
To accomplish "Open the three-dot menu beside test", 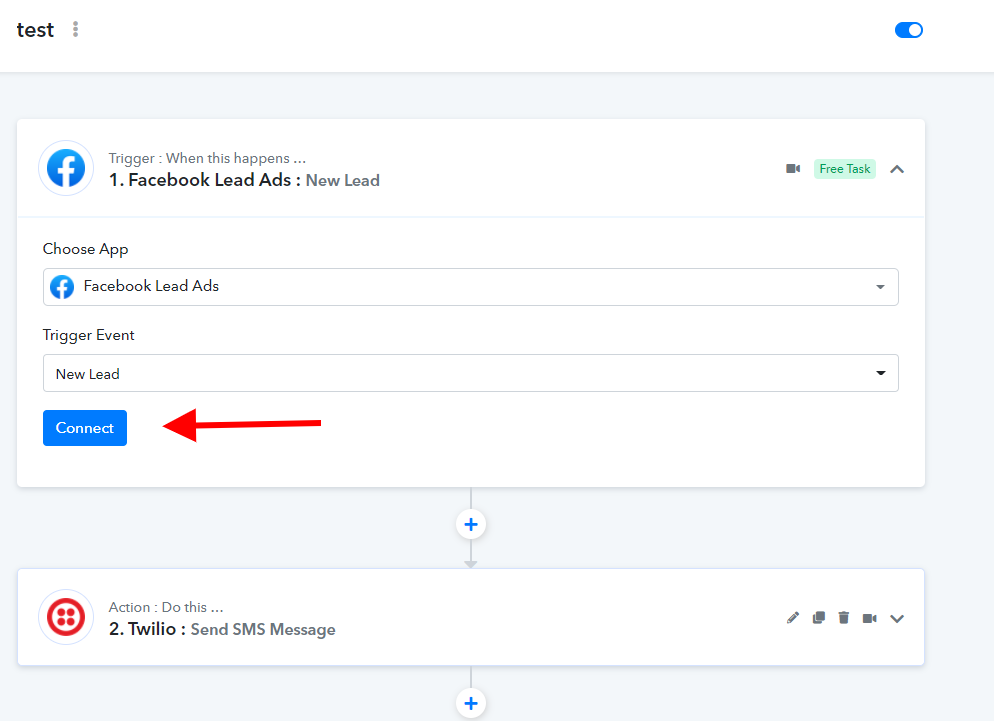I will [x=75, y=29].
